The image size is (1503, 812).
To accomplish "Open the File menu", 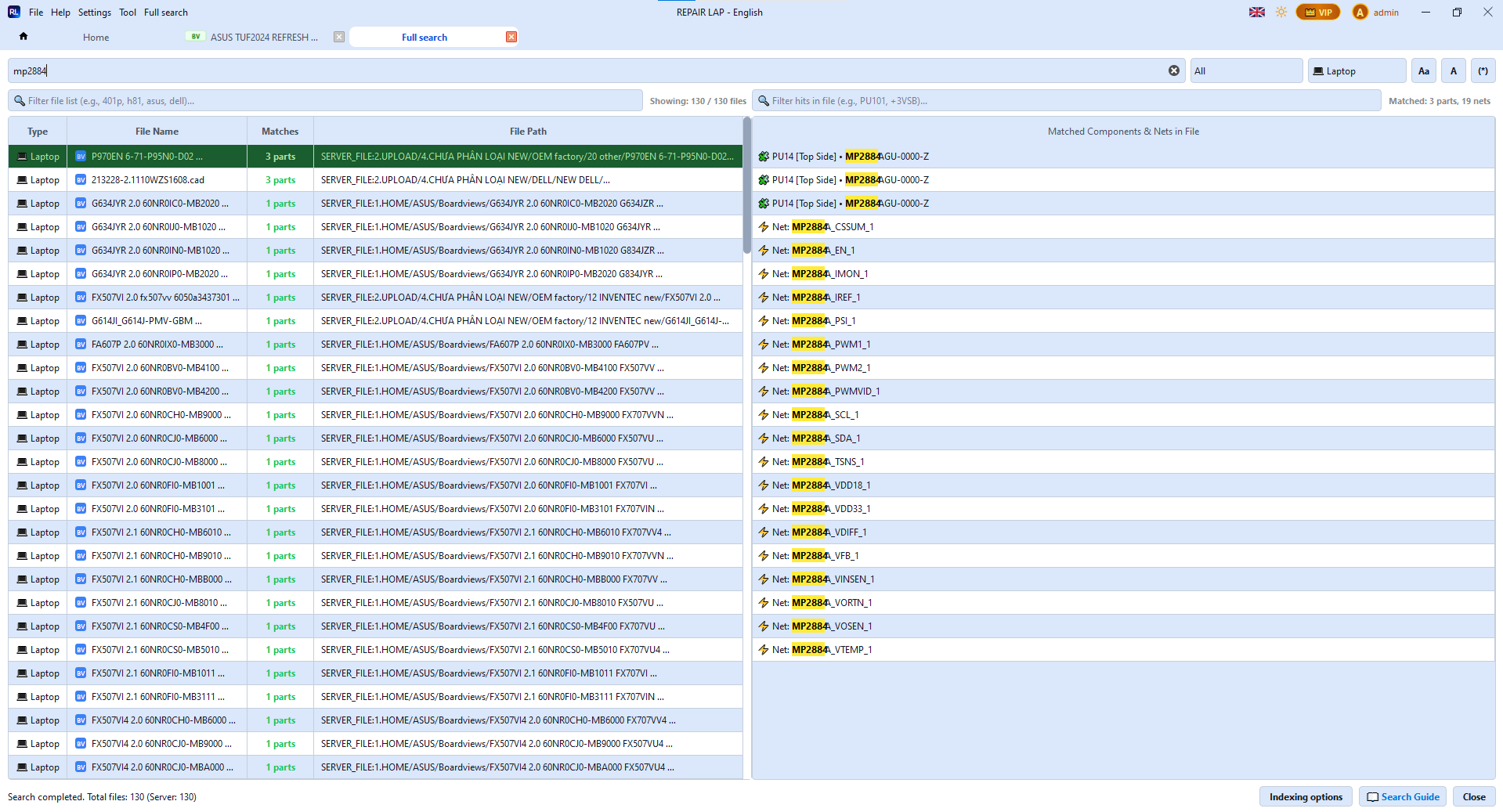I will click(x=36, y=13).
